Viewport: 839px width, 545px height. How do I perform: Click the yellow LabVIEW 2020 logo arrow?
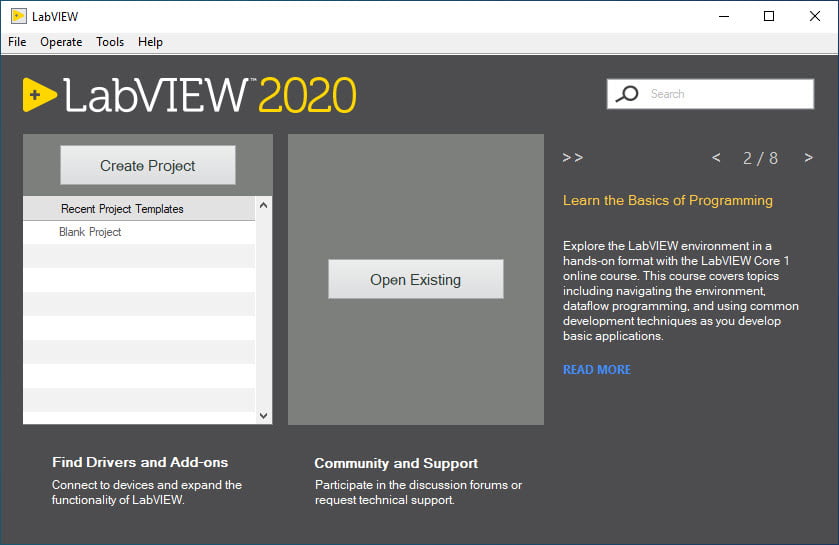pos(39,95)
